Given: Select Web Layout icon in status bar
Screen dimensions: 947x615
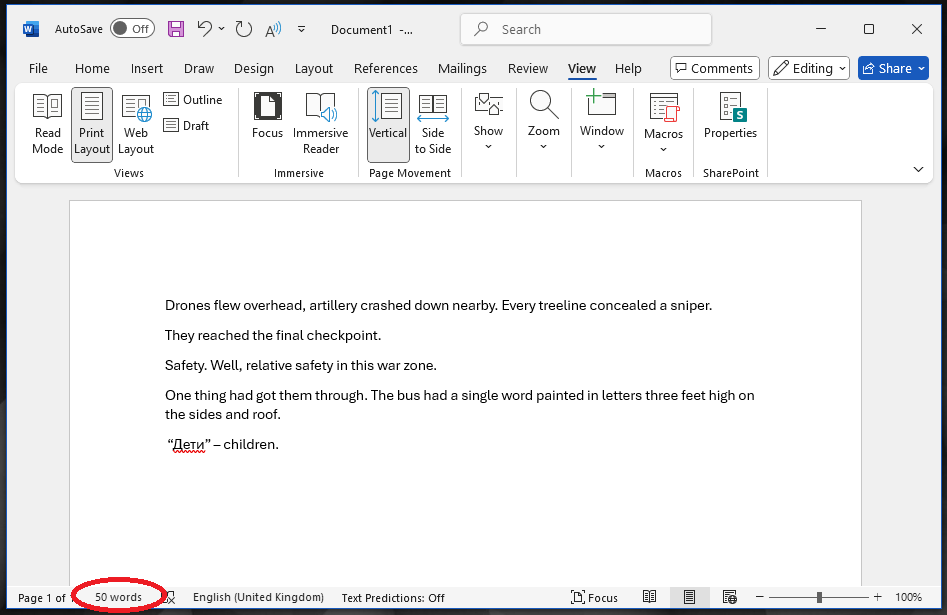Looking at the screenshot, I should 730,597.
